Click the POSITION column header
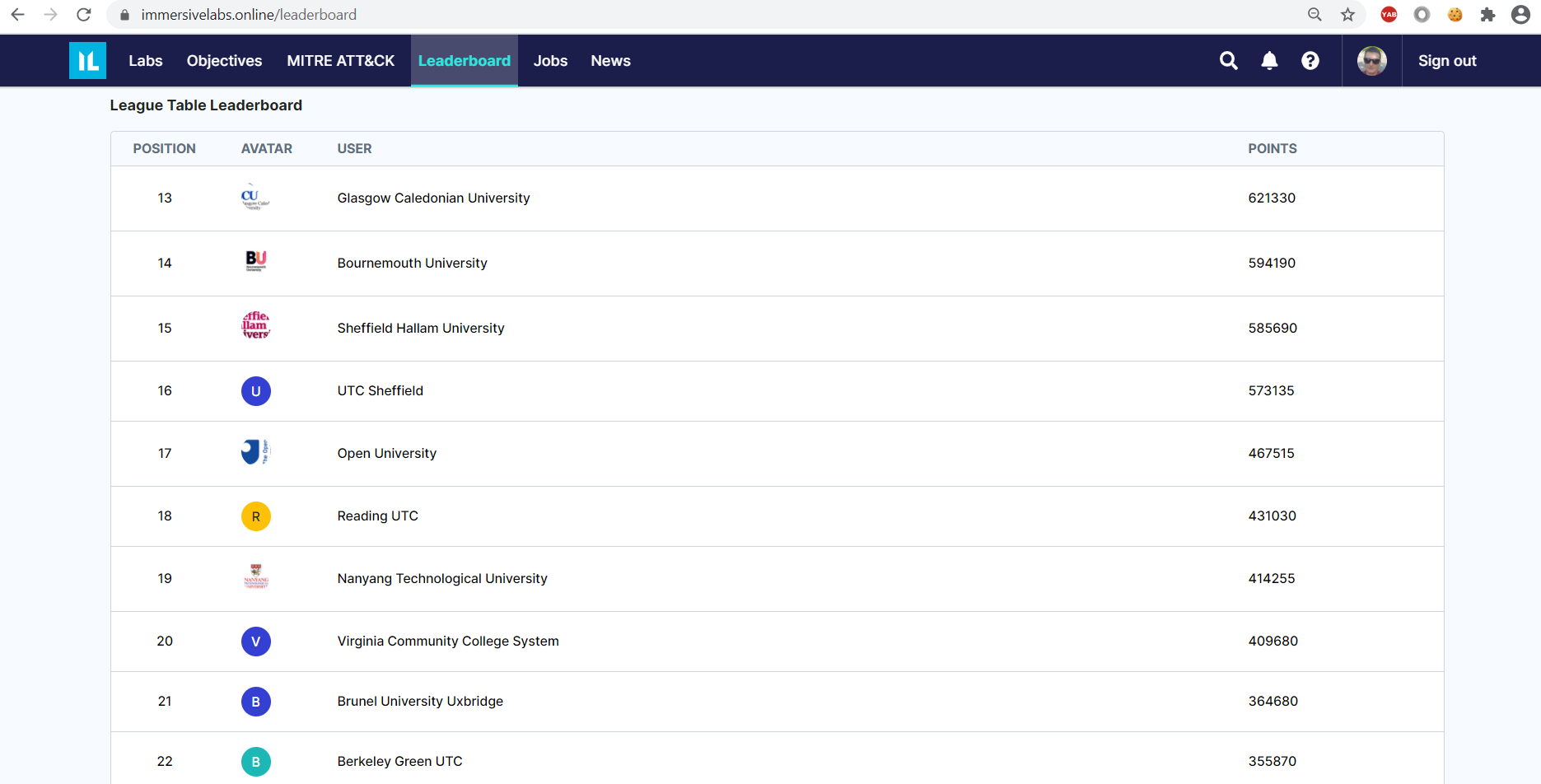The width and height of the screenshot is (1541, 784). 164,148
